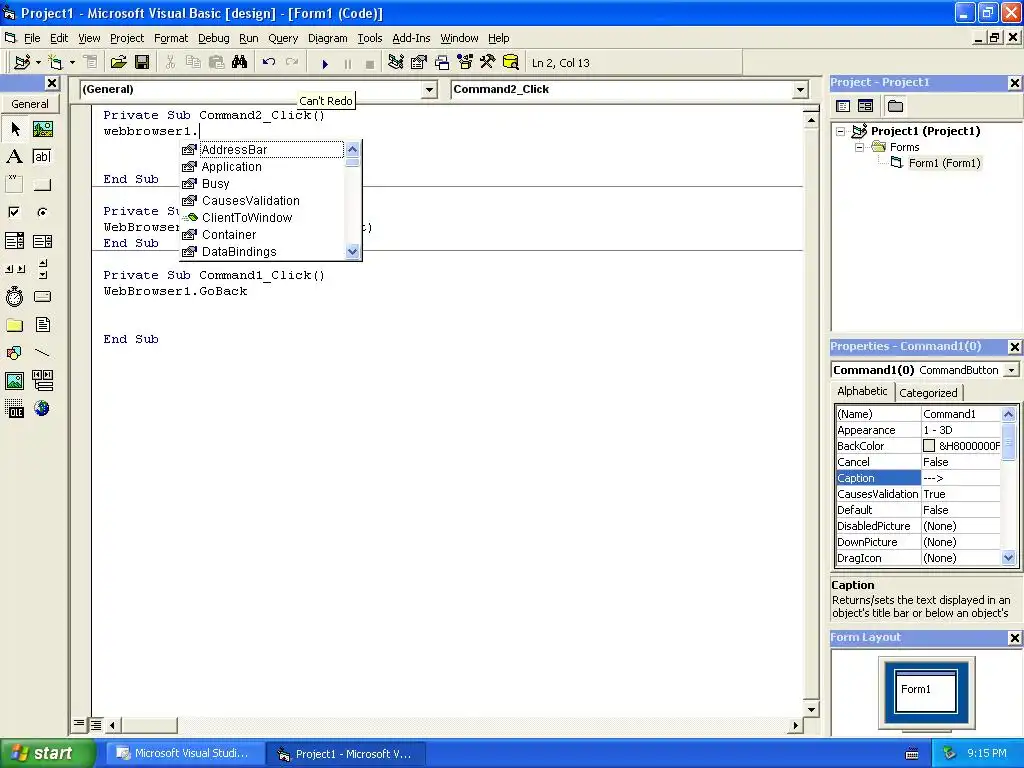This screenshot has height=768, width=1024.
Task: Click the Form1 thumbnail in Form Layout
Action: [926, 690]
